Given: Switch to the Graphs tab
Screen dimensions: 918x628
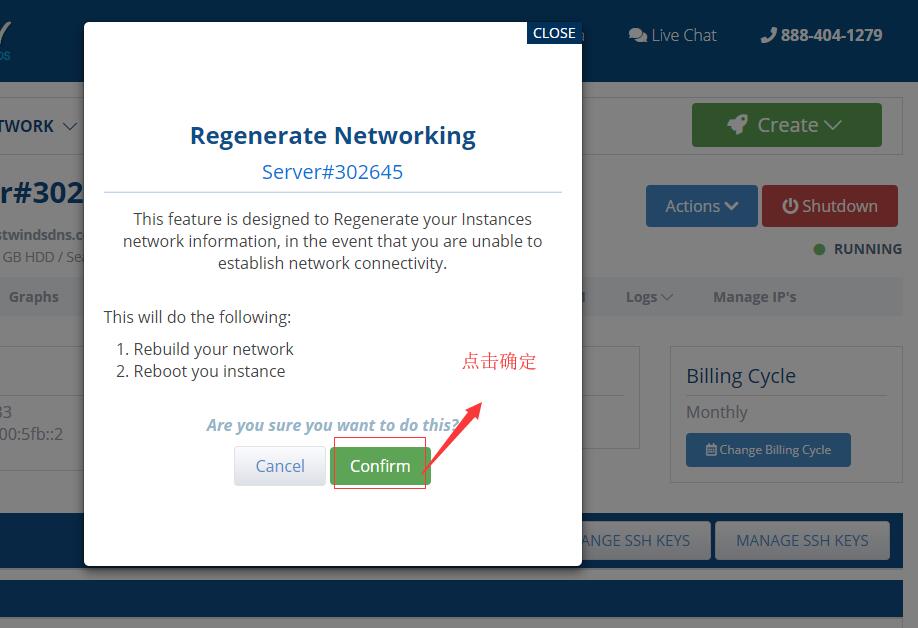Looking at the screenshot, I should pyautogui.click(x=34, y=297).
